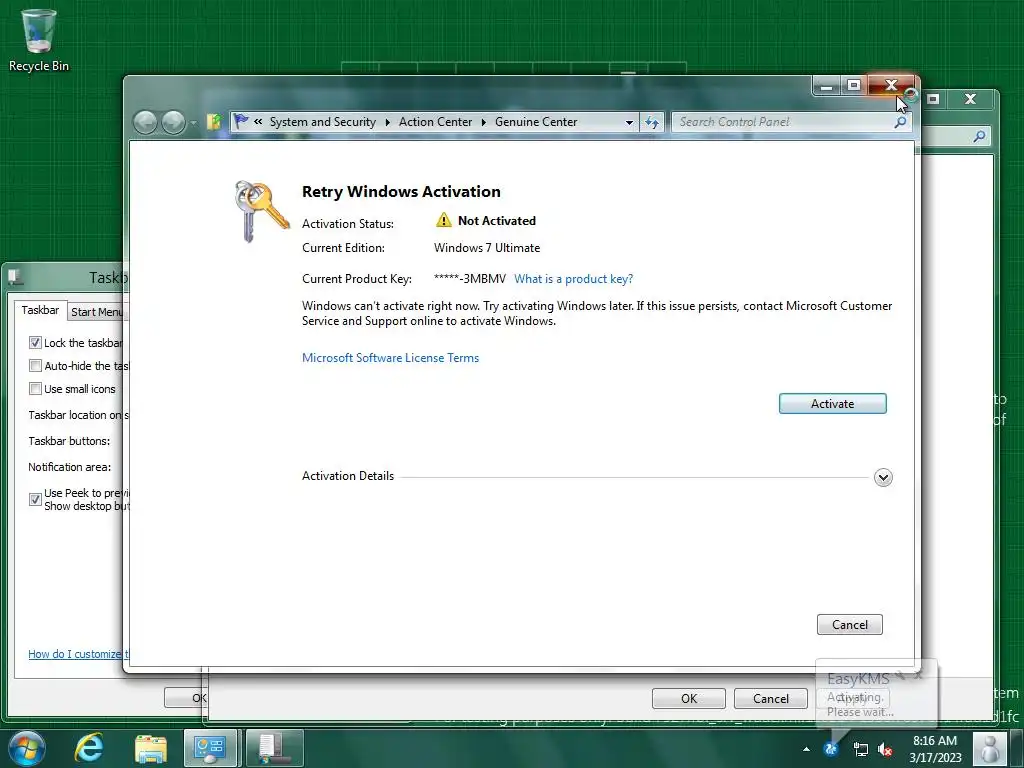
Task: Maximize the background window behind Genuine Center
Action: [x=933, y=99]
